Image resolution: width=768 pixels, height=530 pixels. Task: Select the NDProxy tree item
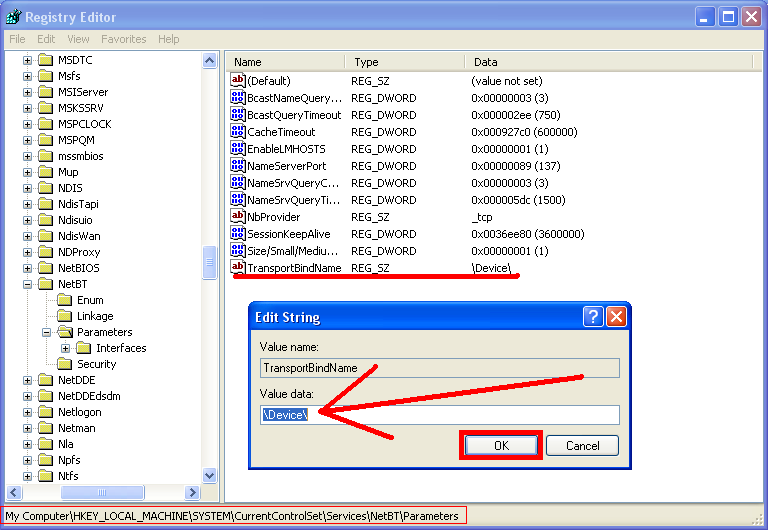(79, 252)
